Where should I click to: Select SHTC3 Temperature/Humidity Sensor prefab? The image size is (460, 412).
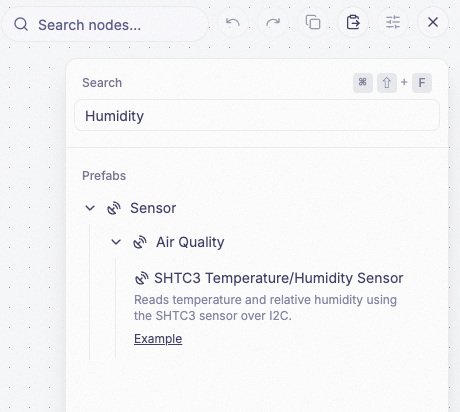pos(279,278)
